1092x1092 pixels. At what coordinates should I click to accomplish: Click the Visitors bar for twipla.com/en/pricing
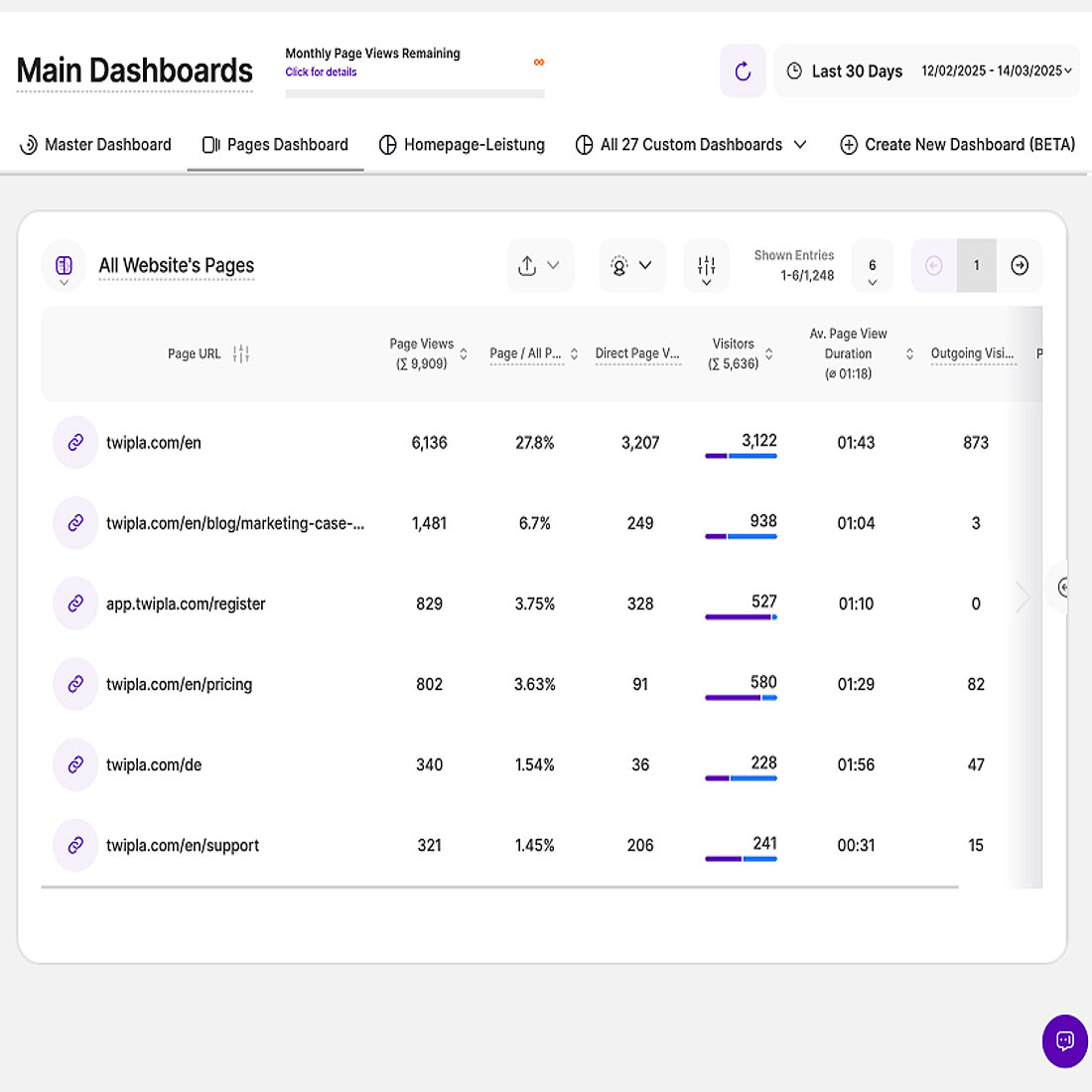[741, 698]
